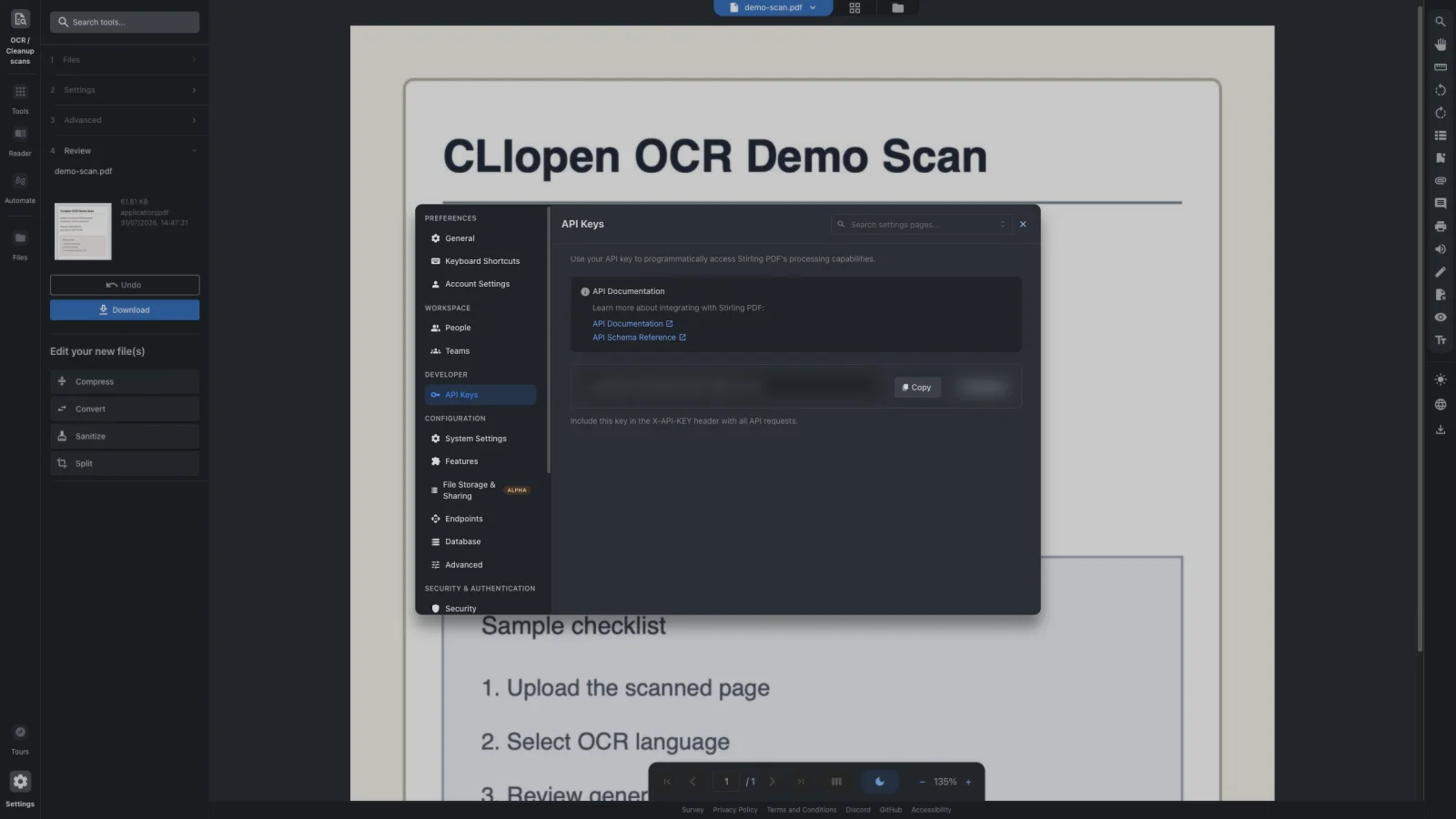Choose Compress for the new file
This screenshot has height=819, width=1456.
tap(125, 382)
